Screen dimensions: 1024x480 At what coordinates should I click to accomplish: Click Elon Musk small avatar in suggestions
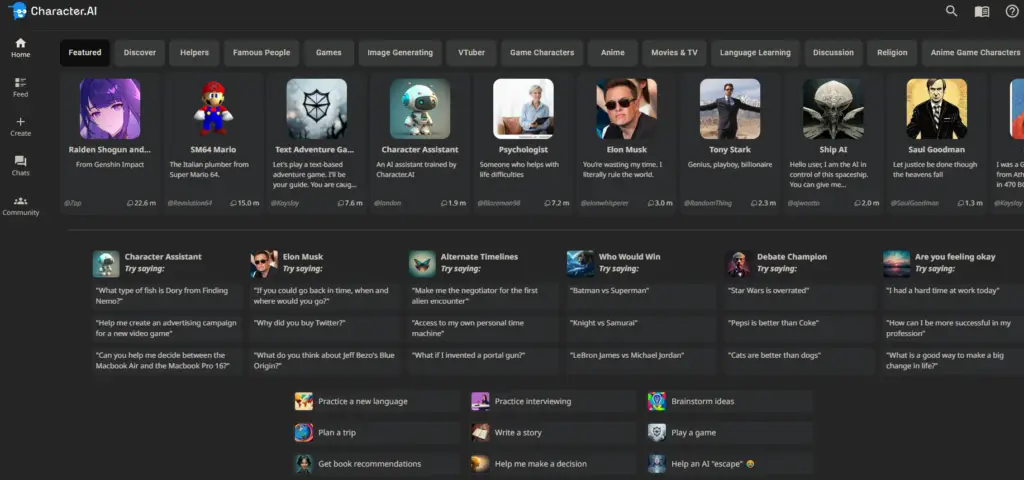[264, 264]
